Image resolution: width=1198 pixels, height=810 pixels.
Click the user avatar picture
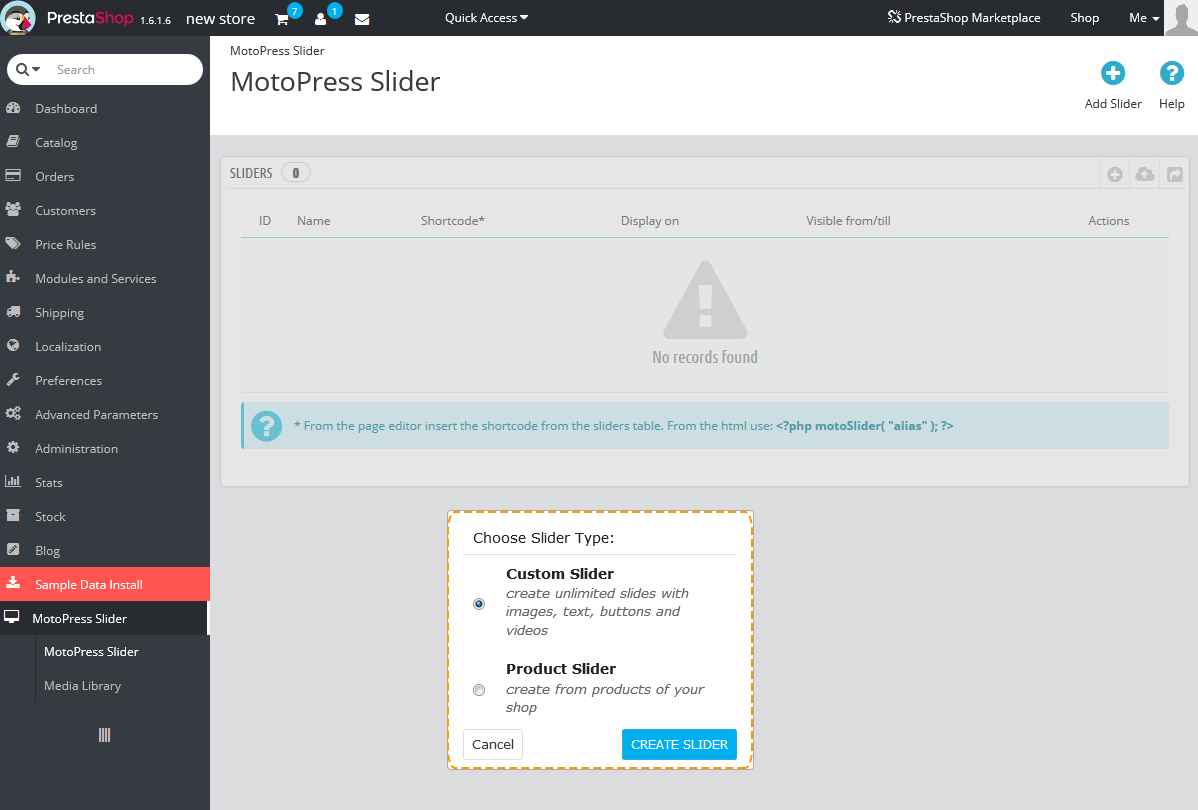pos(1180,18)
